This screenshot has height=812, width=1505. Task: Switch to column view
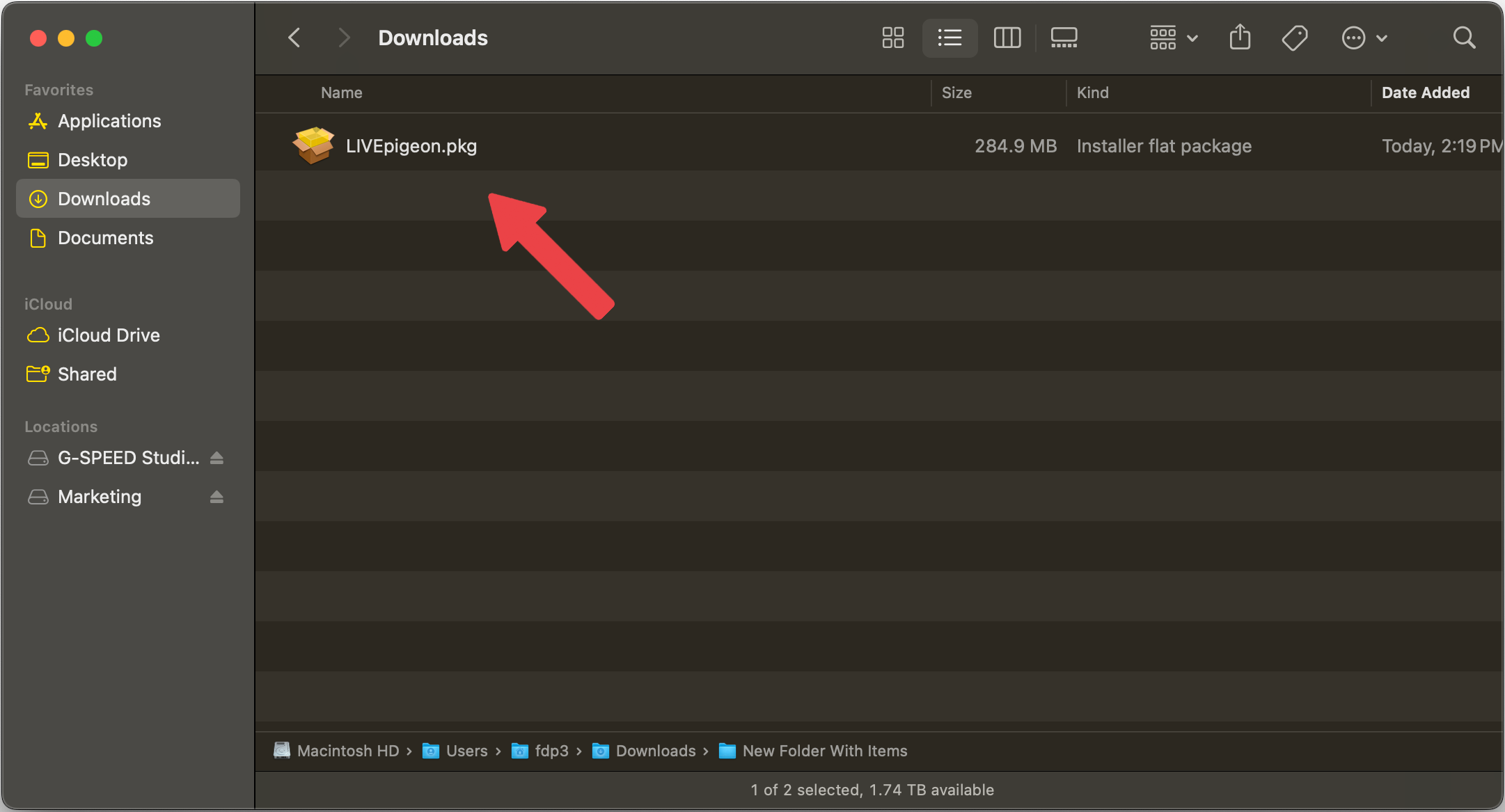pyautogui.click(x=1007, y=38)
